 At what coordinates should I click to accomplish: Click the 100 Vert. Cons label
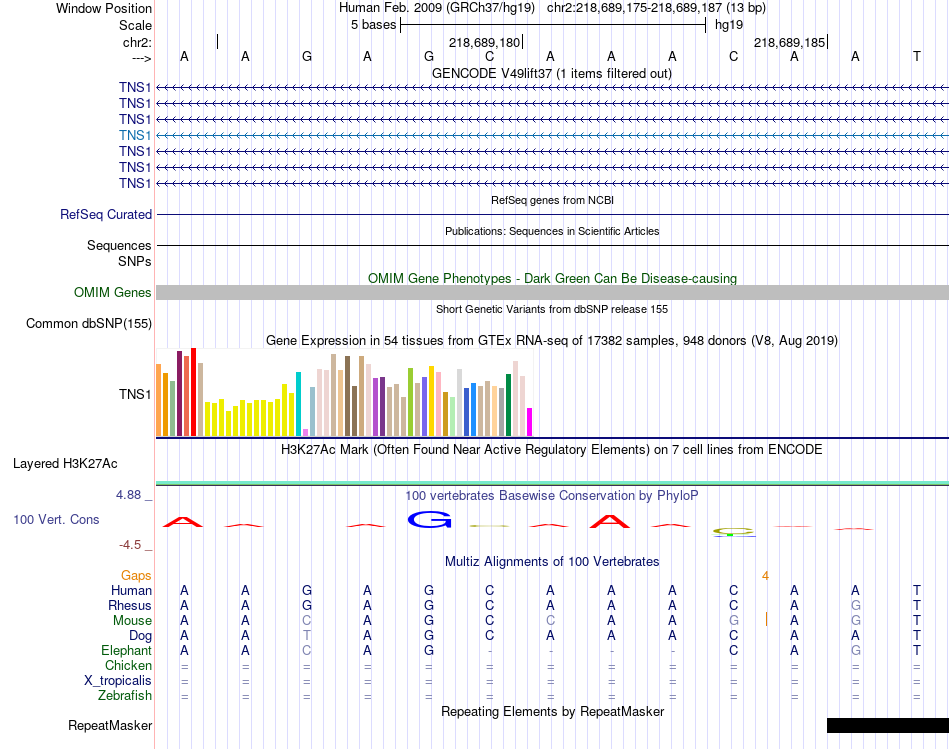pyautogui.click(x=56, y=520)
